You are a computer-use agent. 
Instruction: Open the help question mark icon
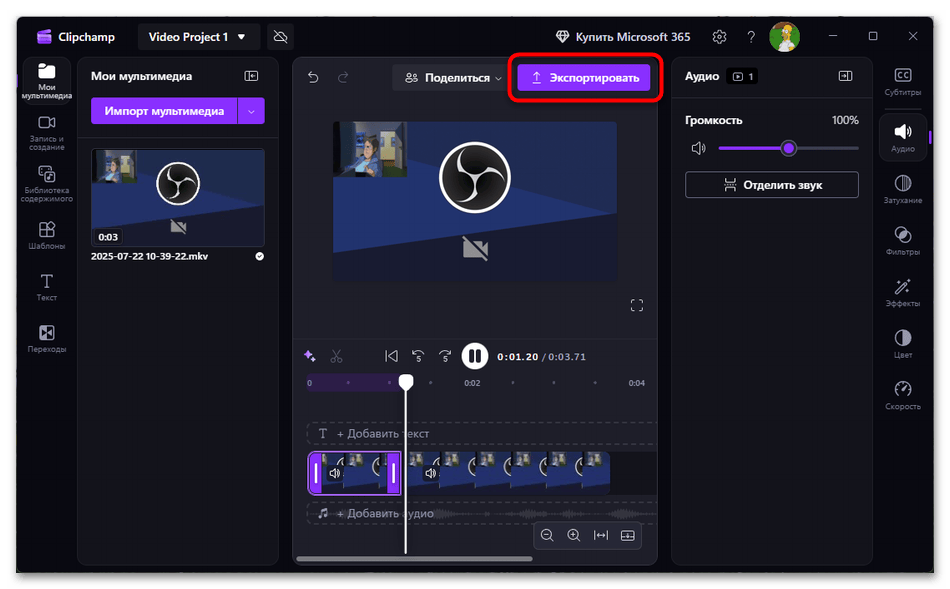coord(751,37)
